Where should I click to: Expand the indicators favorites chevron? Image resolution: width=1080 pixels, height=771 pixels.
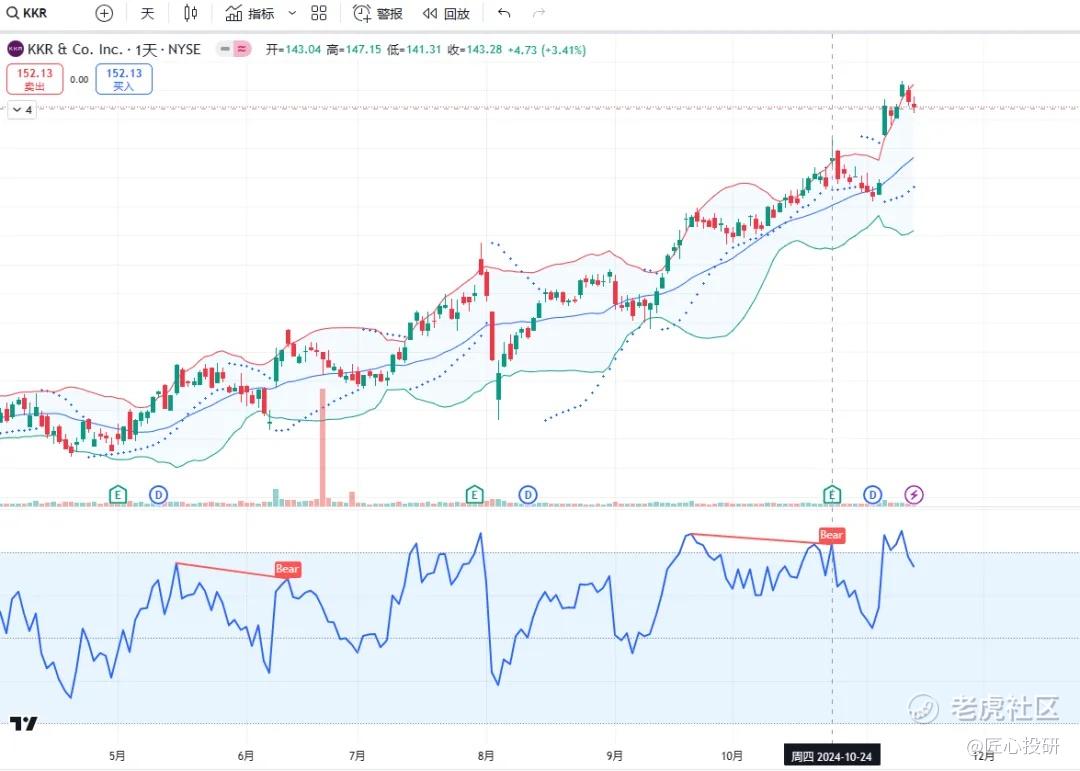(x=292, y=13)
